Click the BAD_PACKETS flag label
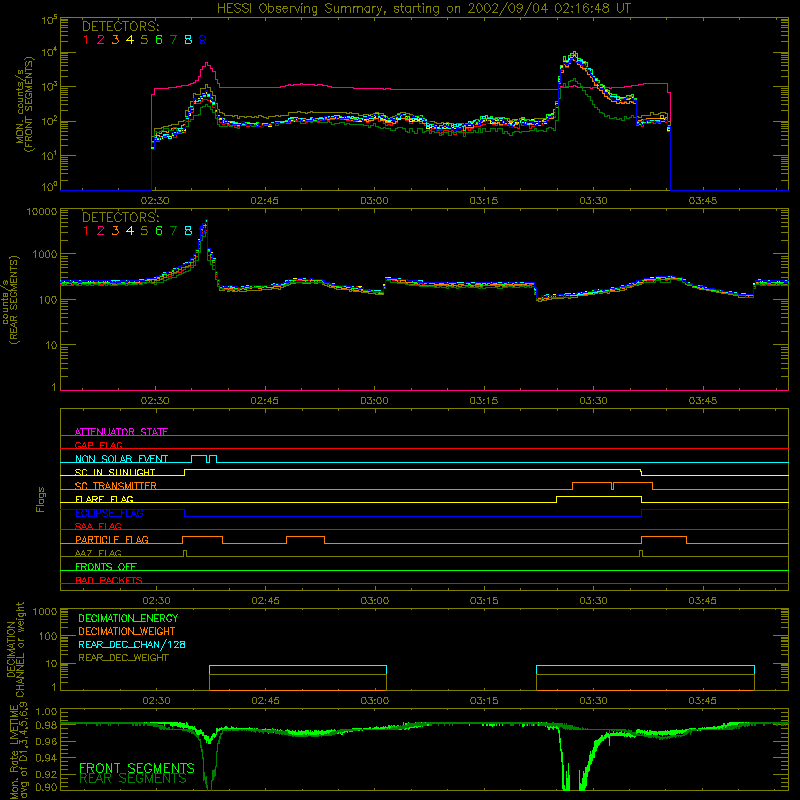The width and height of the screenshot is (800, 800). tap(109, 580)
